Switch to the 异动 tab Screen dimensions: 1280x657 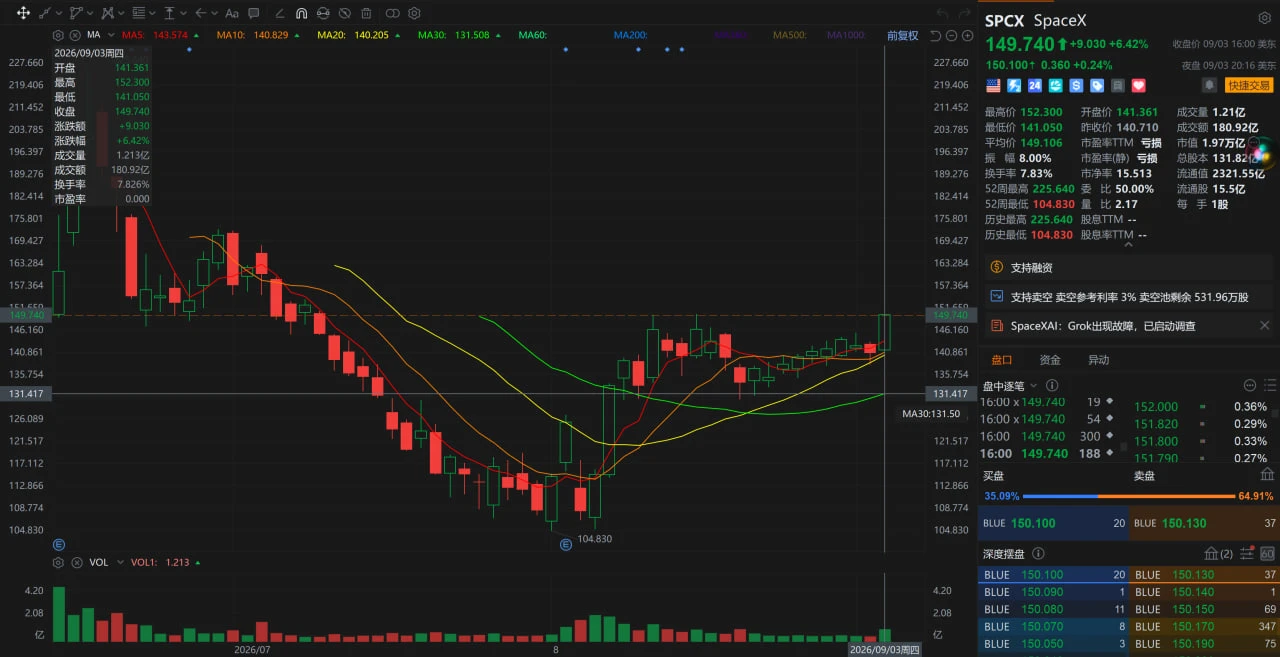[x=1098, y=360]
